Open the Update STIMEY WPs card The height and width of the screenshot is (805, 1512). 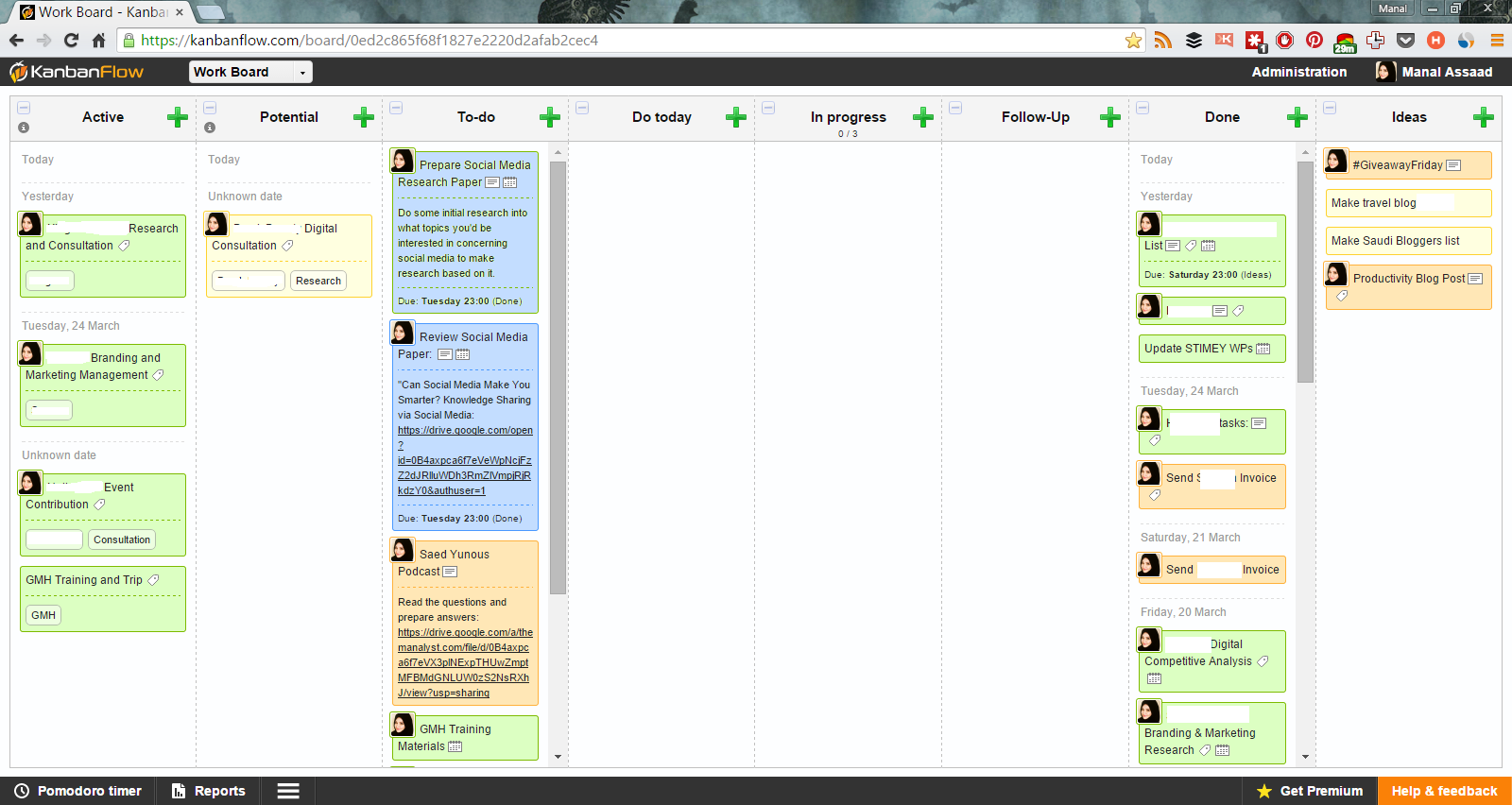coord(1211,349)
